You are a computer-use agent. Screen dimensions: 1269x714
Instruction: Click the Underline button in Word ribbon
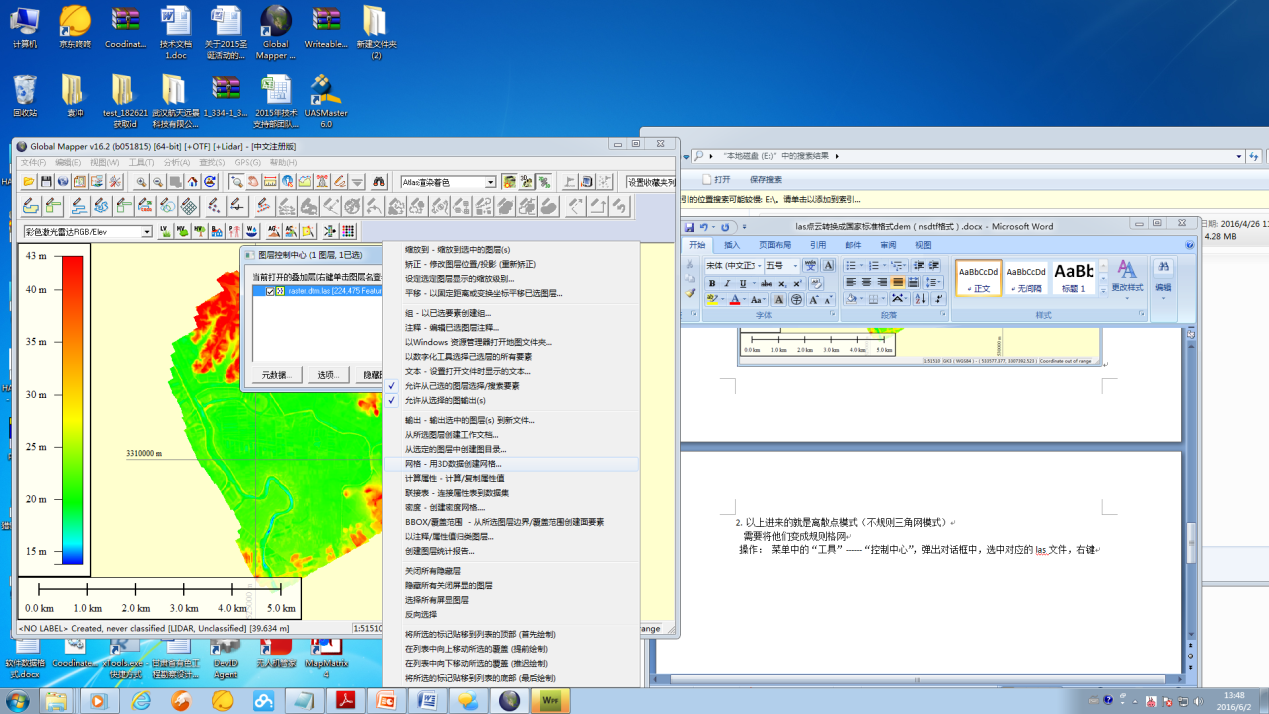[742, 284]
